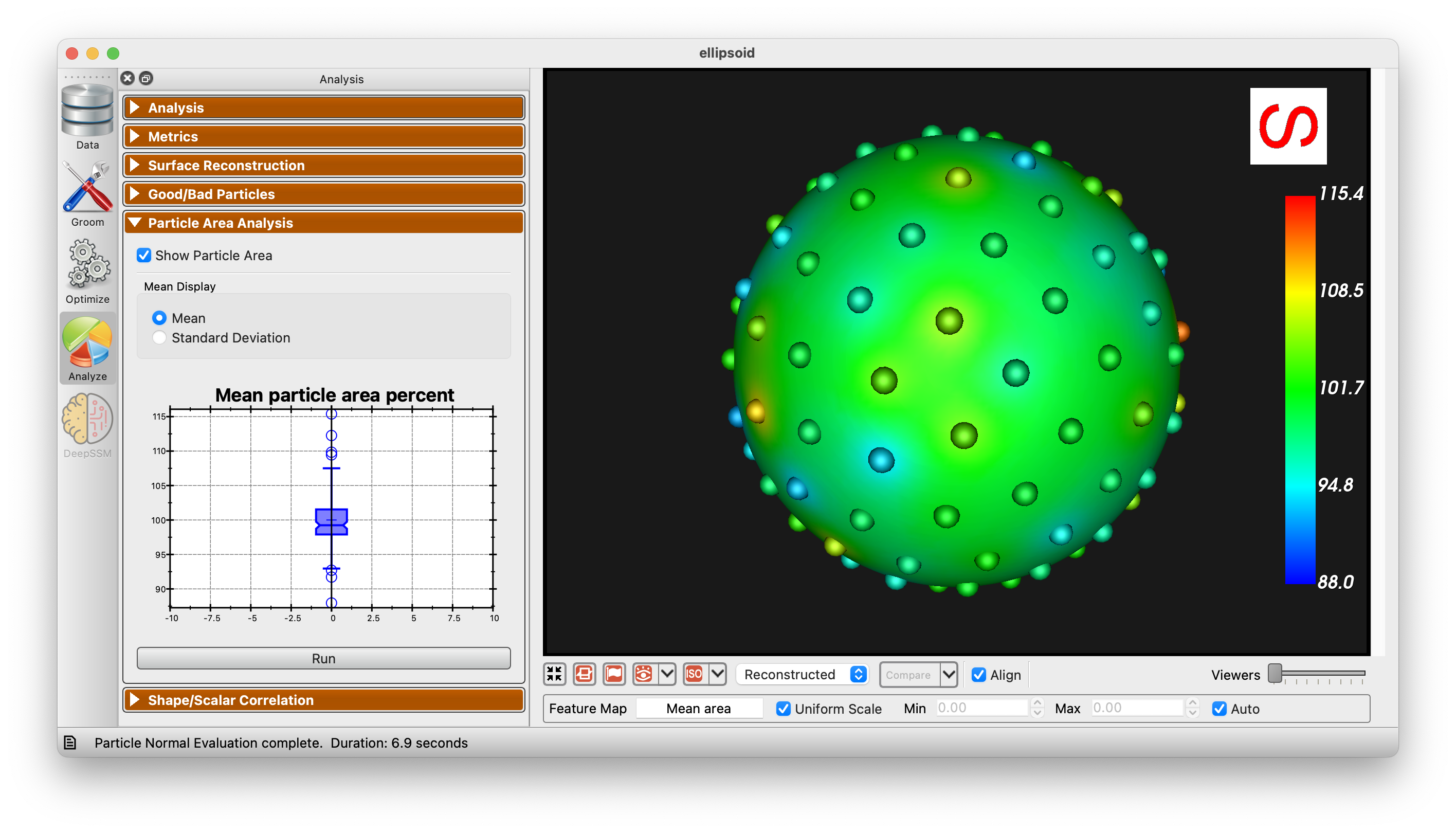Open the ISO options dropdown arrow
The width and height of the screenshot is (1456, 833).
[x=718, y=675]
